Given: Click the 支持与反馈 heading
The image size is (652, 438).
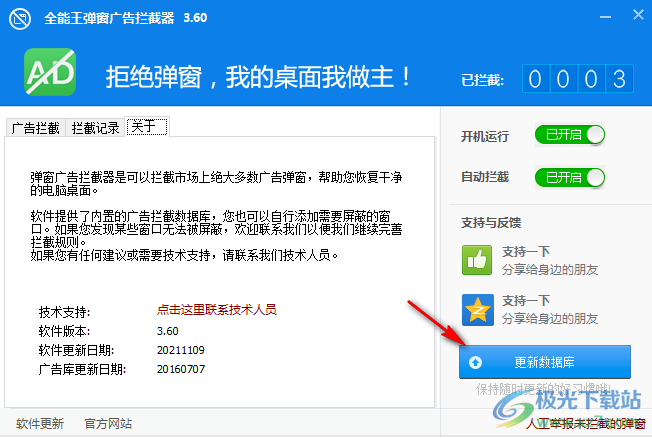Looking at the screenshot, I should click(491, 223).
